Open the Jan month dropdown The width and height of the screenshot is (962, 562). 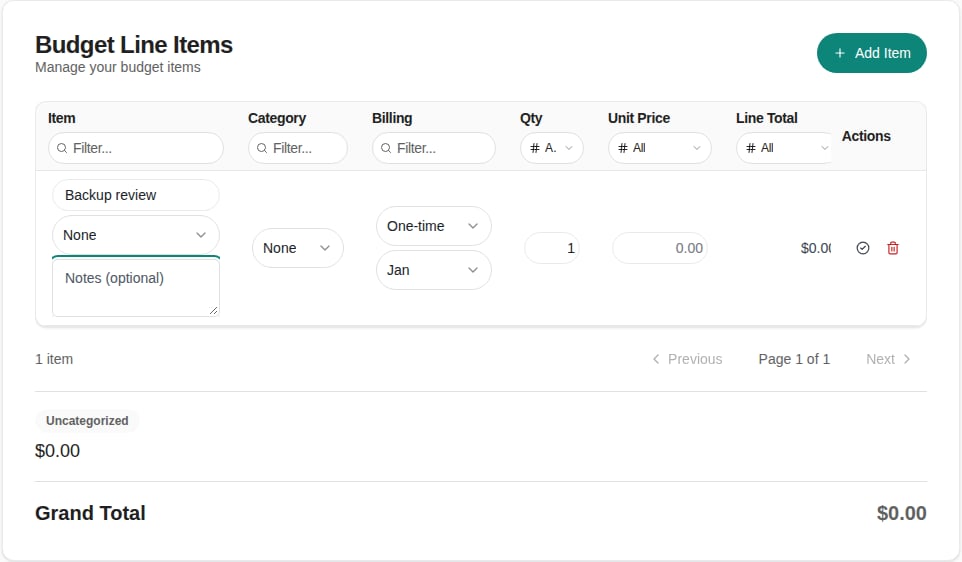point(433,270)
